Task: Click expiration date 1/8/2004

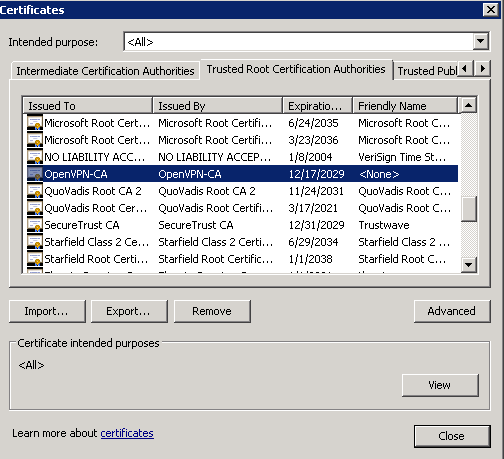Action: click(310, 157)
